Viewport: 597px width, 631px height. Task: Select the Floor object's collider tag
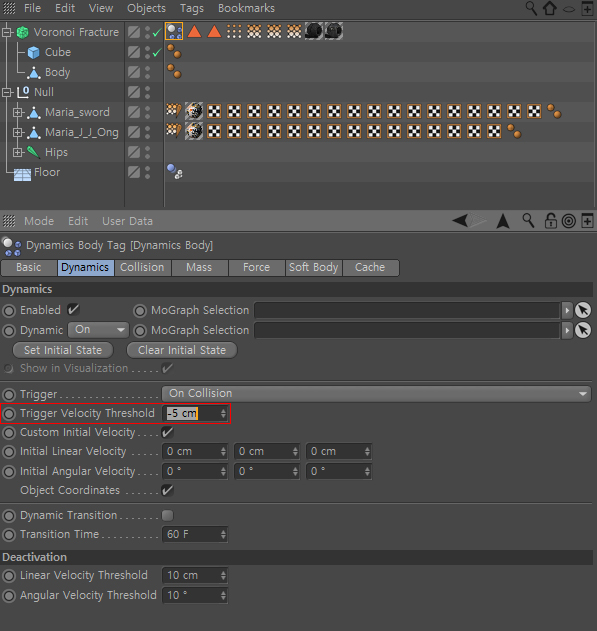(x=175, y=172)
